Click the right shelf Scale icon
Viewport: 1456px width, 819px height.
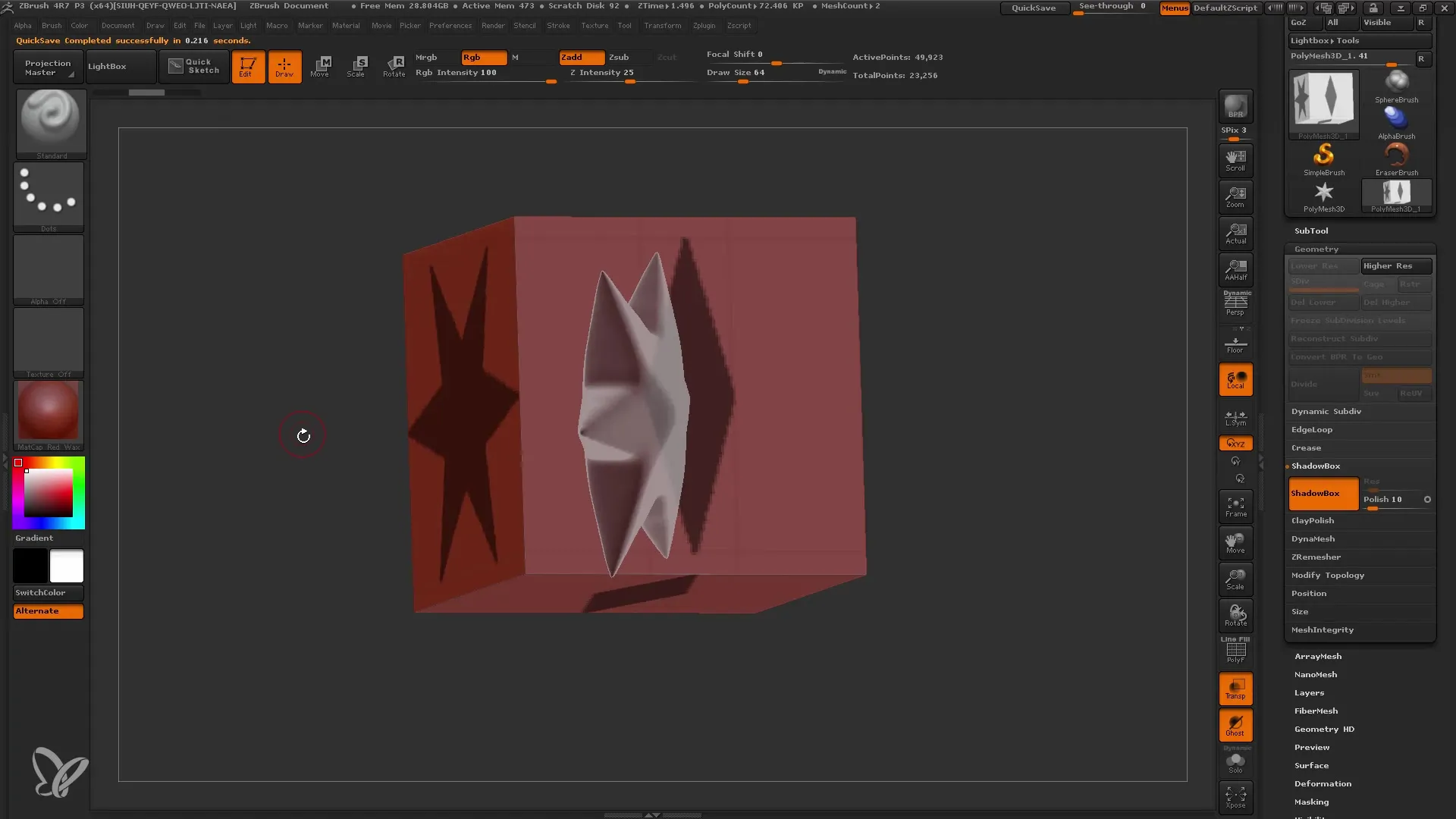click(1235, 579)
